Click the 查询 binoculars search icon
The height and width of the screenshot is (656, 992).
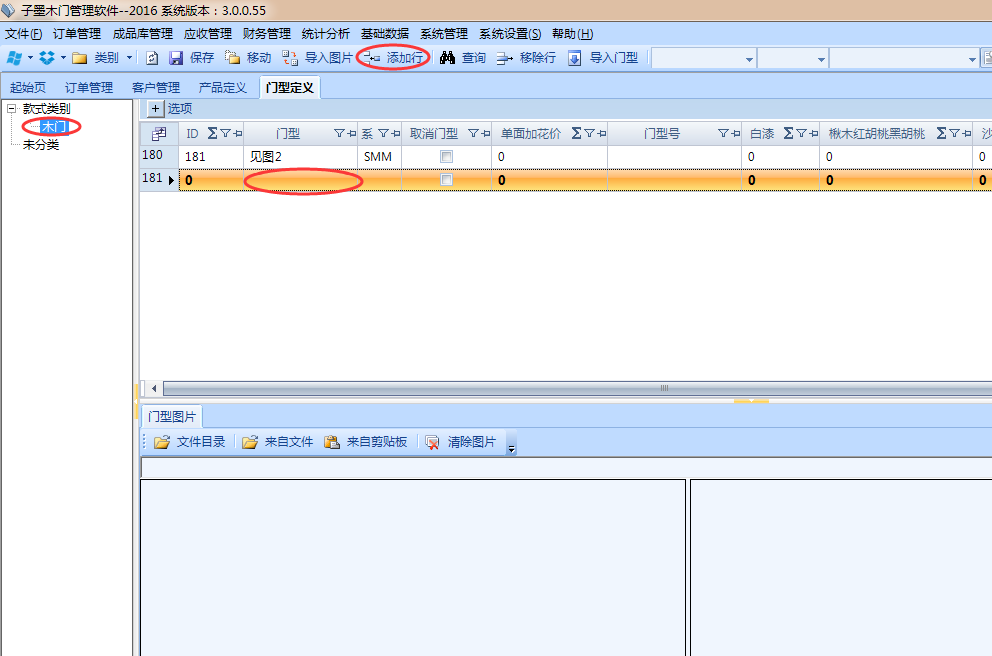[448, 58]
